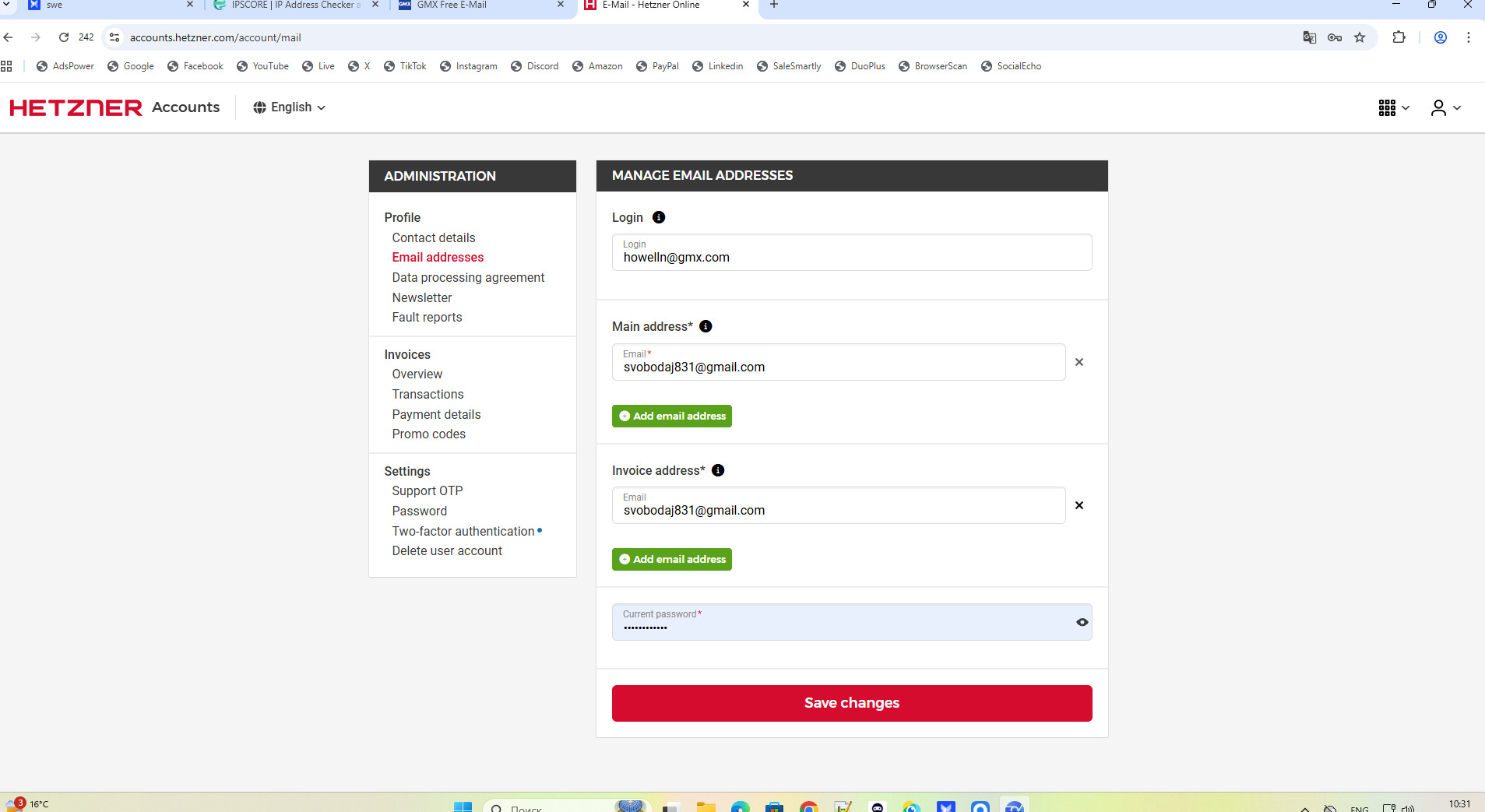
Task: Add email address under Main address
Action: point(672,417)
